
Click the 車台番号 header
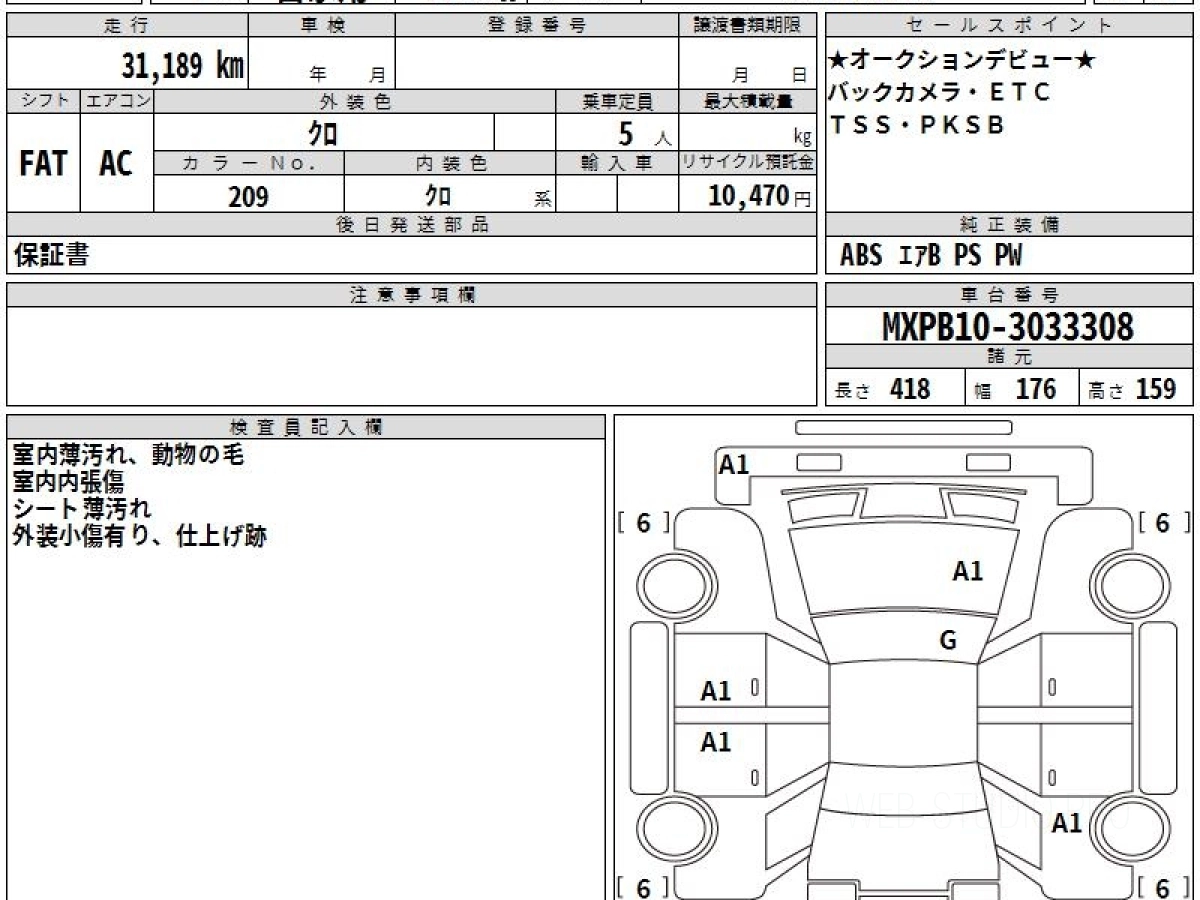(x=1010, y=295)
